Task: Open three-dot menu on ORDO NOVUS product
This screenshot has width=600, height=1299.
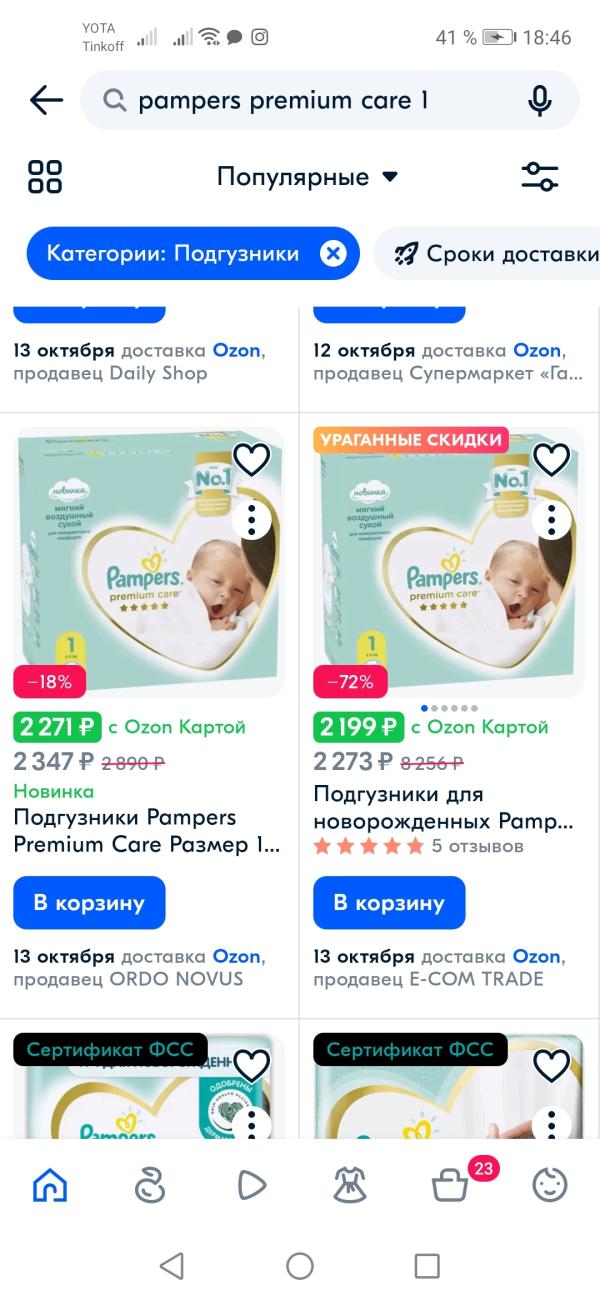Action: pyautogui.click(x=252, y=519)
